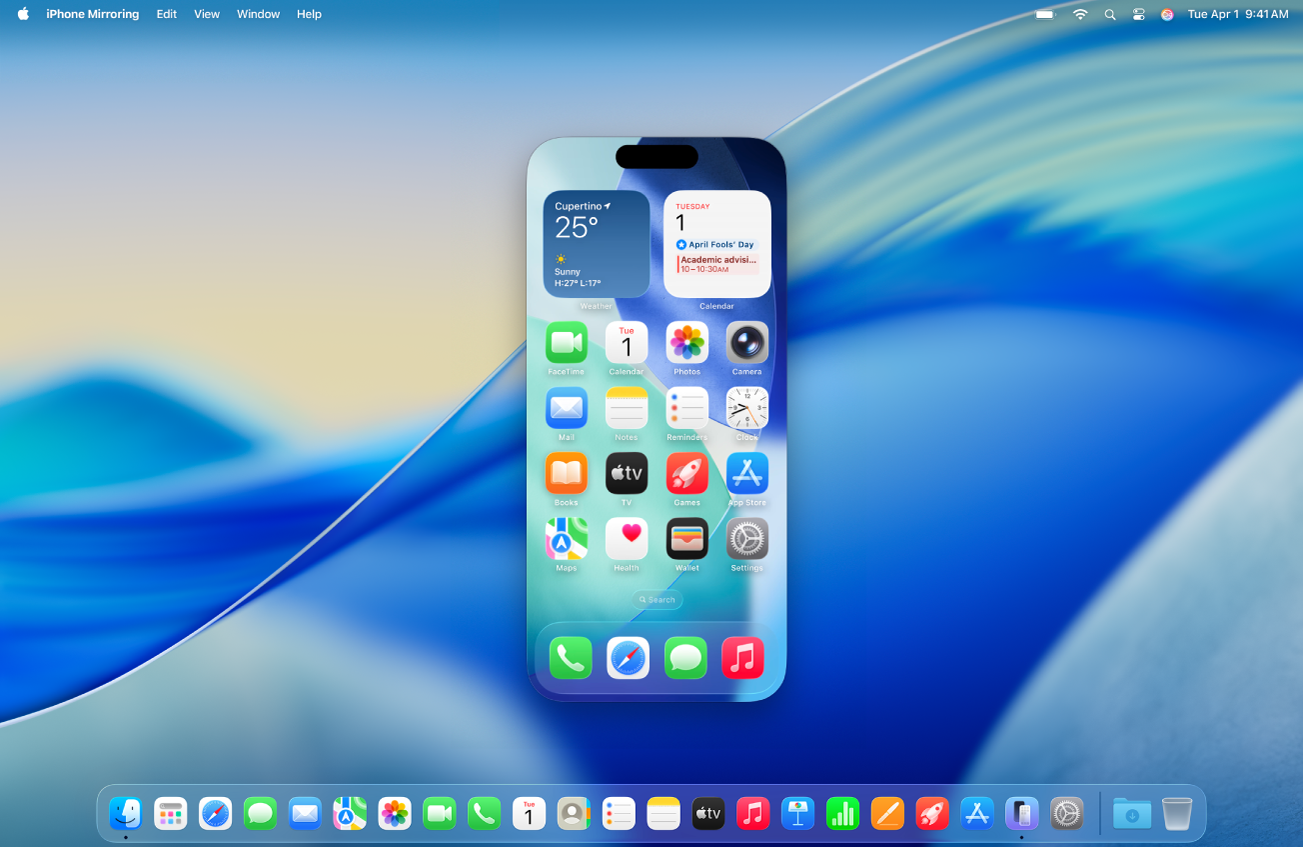This screenshot has height=849, width=1303.
Task: Open Health on the iPhone home screen
Action: pyautogui.click(x=626, y=540)
